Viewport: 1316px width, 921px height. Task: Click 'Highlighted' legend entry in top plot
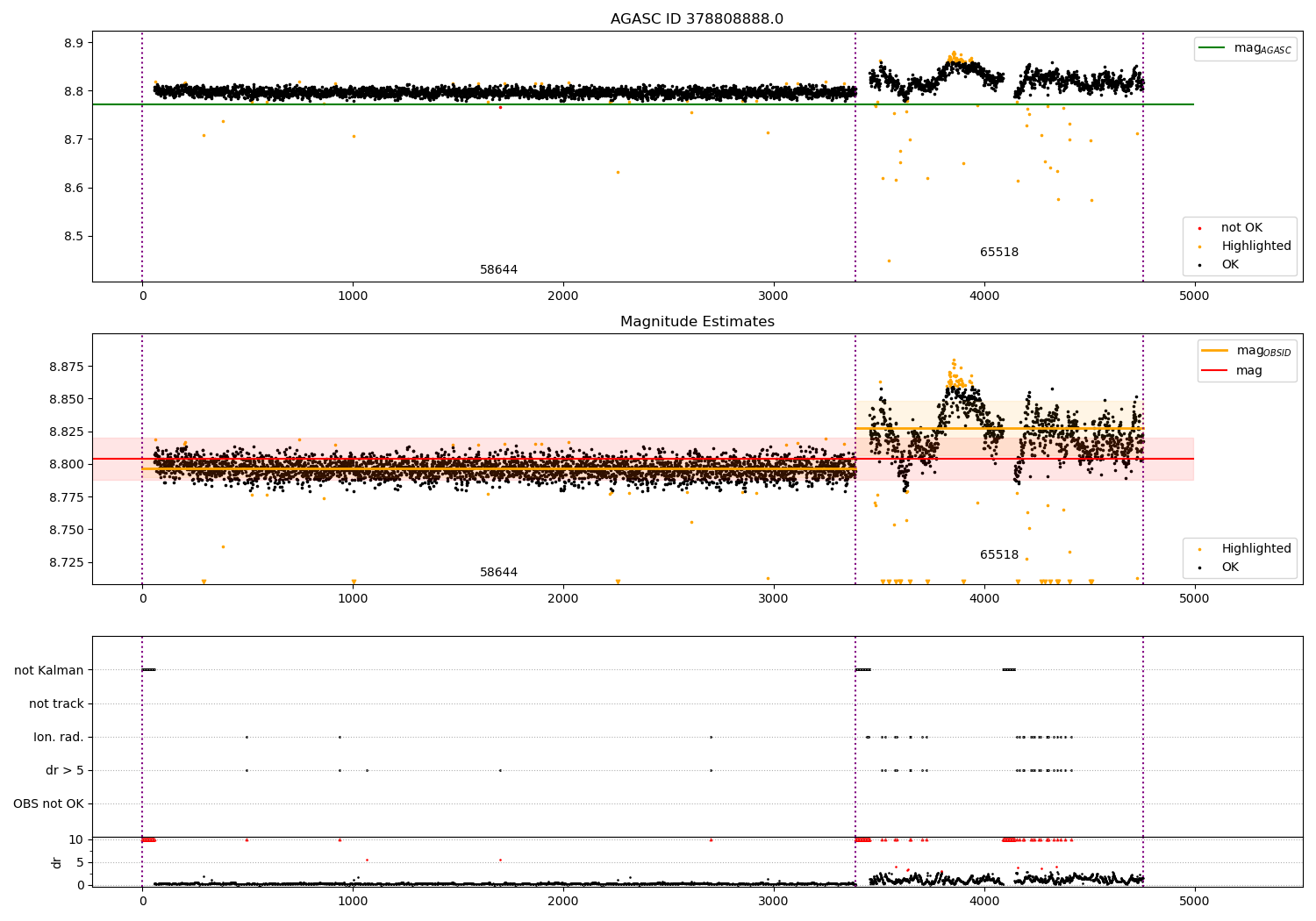click(x=1256, y=246)
